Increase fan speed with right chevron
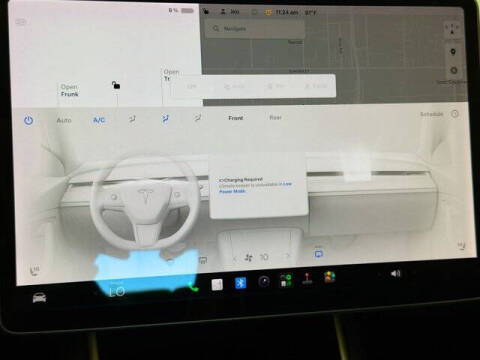The height and width of the screenshot is (360, 480). point(288,256)
